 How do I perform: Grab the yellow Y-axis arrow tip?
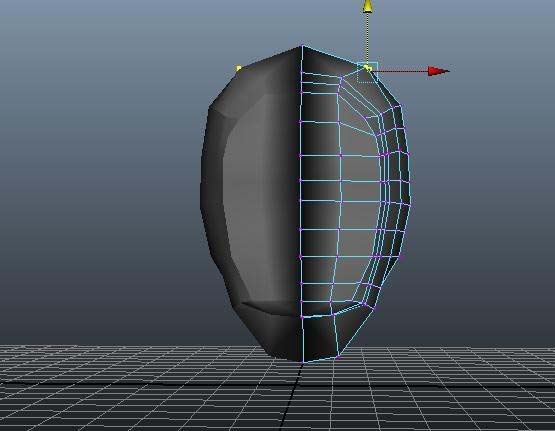[367, 6]
